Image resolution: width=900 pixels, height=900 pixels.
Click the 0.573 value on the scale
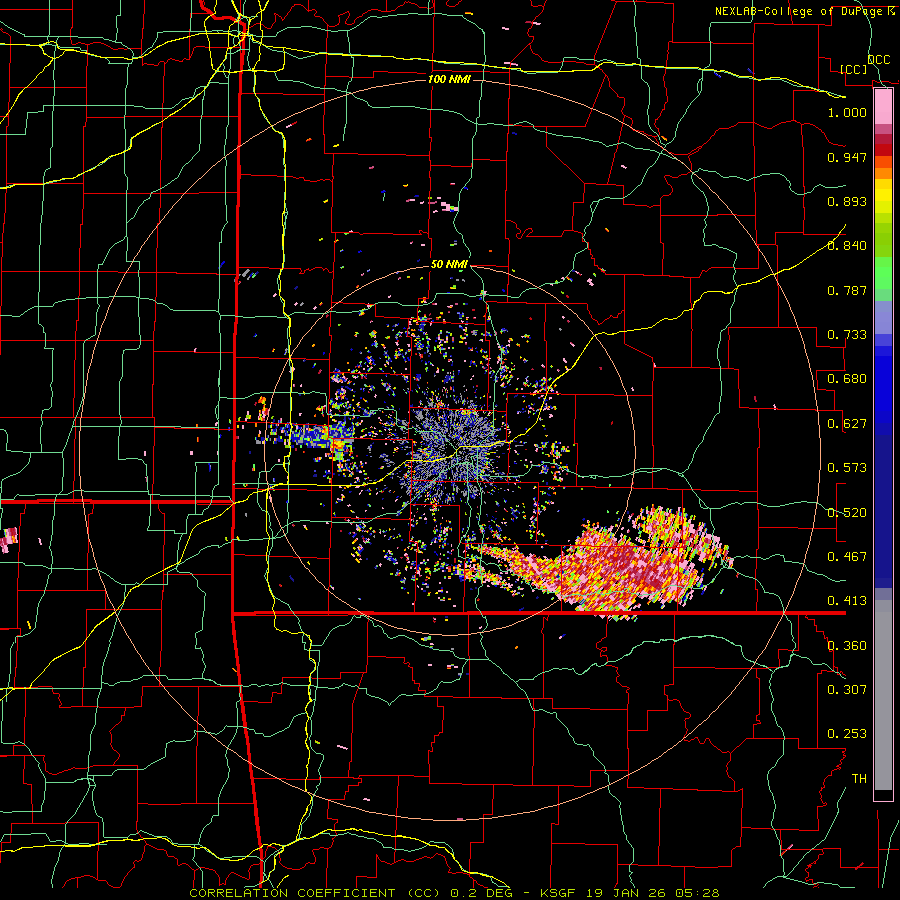tap(847, 468)
